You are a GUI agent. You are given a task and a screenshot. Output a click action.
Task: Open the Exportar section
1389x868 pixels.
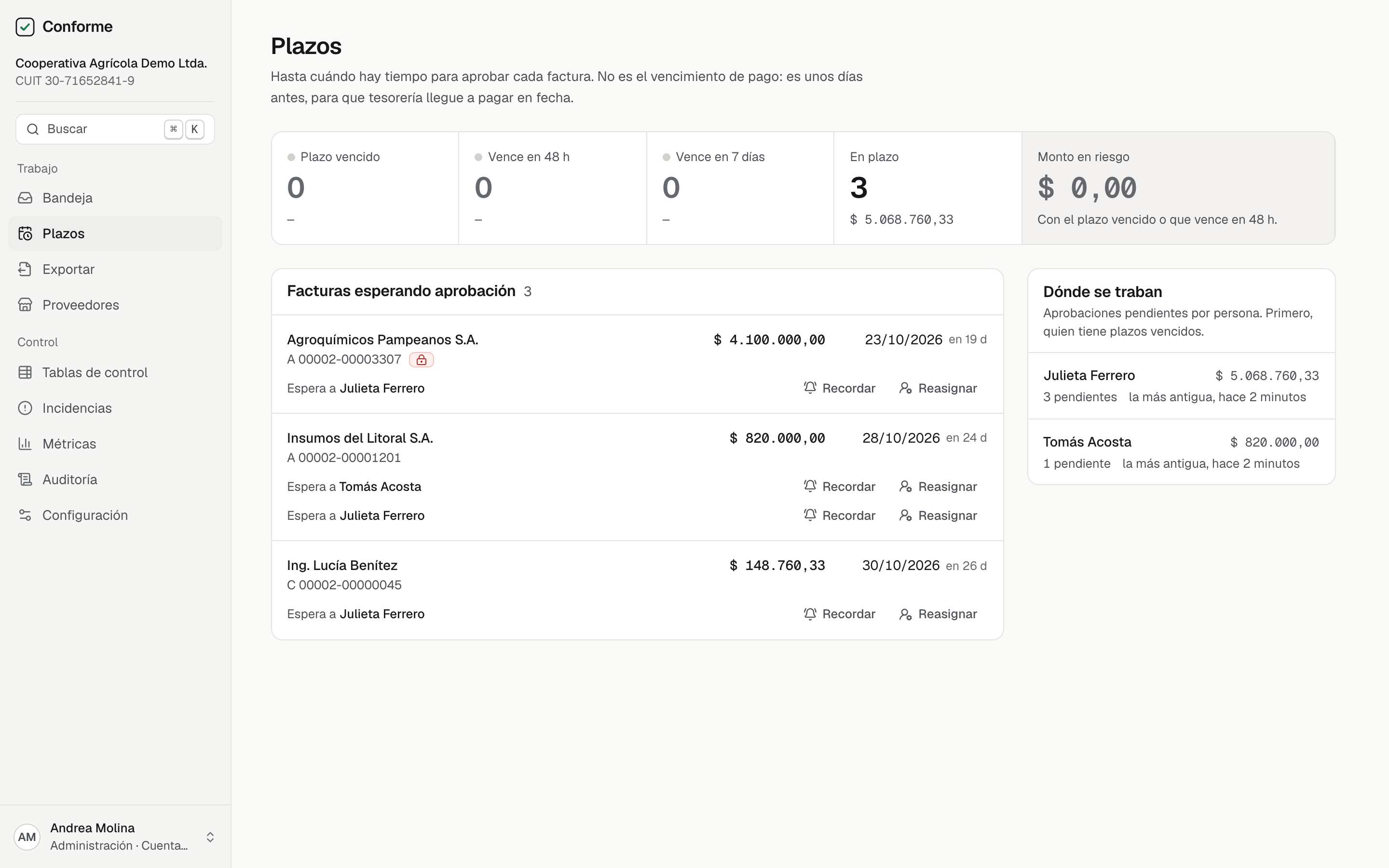115,269
